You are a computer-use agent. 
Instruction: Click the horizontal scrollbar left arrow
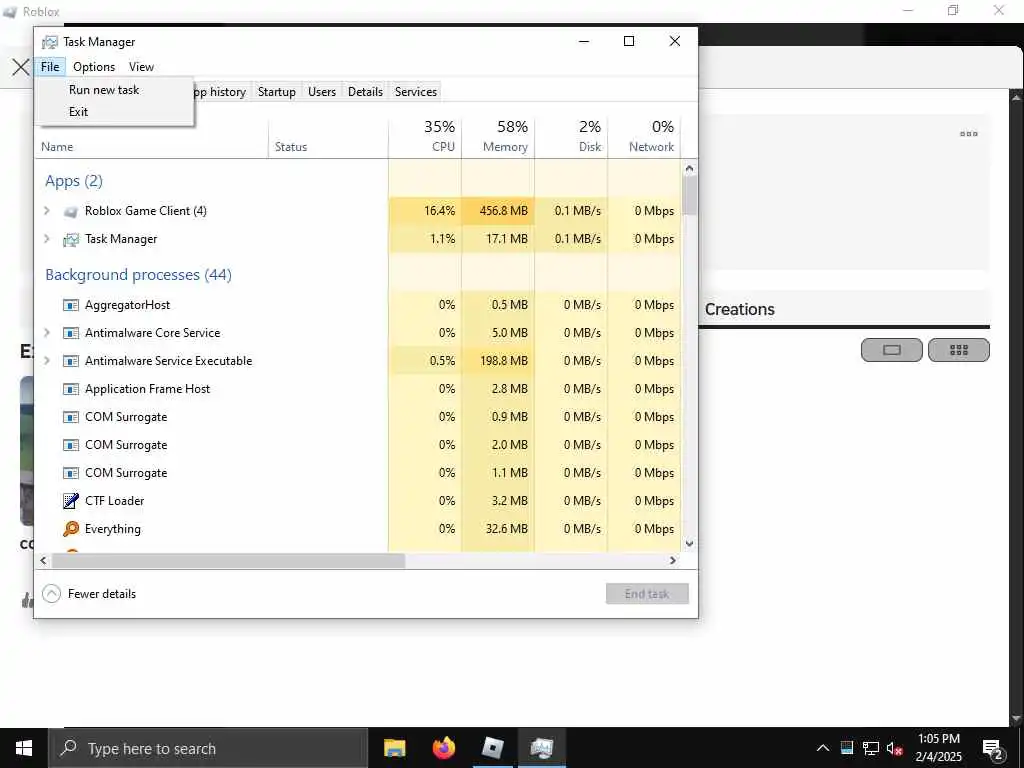[43, 560]
